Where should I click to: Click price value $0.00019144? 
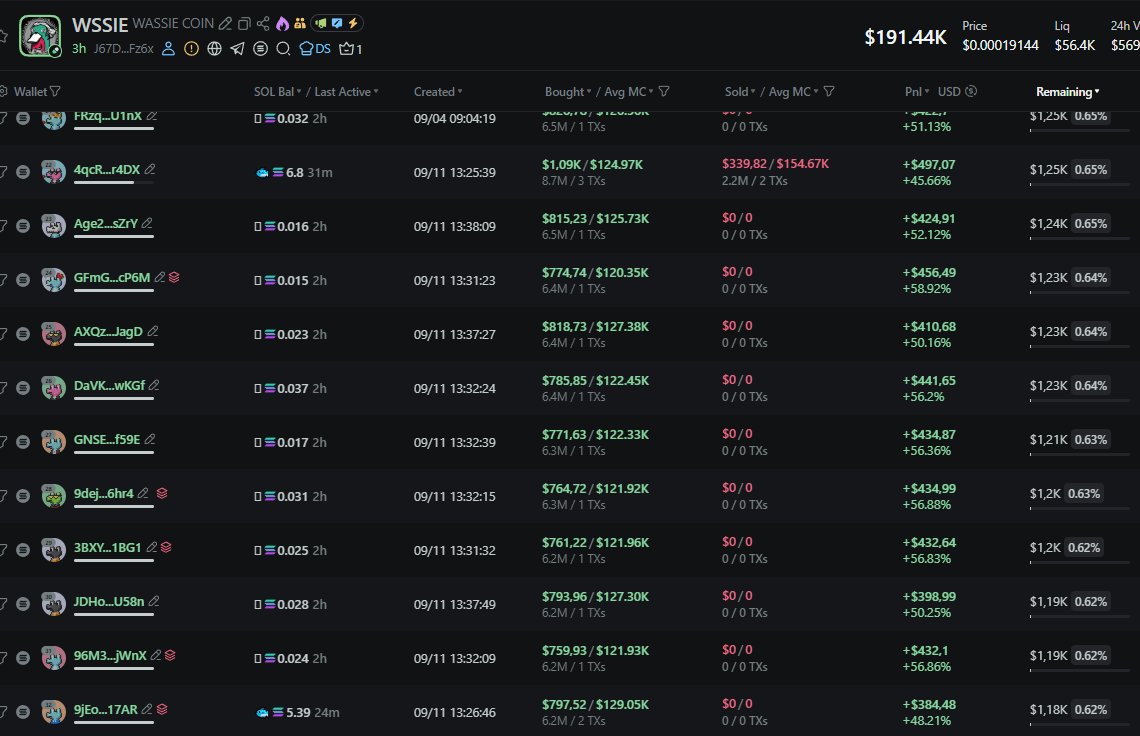click(x=1000, y=45)
